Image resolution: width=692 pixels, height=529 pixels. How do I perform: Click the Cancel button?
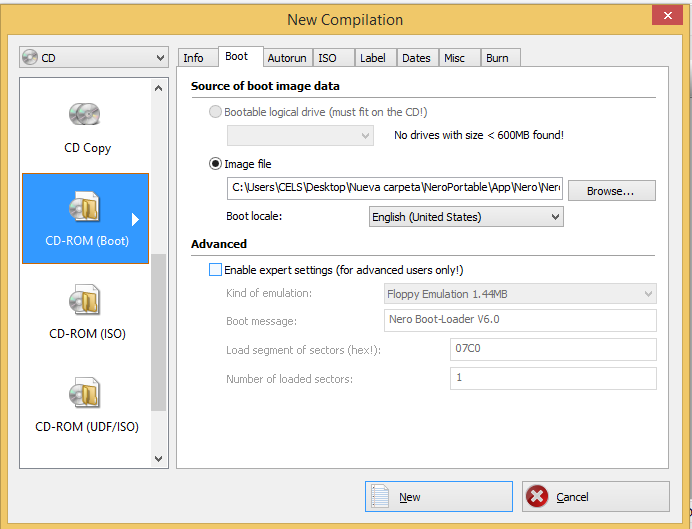(596, 497)
